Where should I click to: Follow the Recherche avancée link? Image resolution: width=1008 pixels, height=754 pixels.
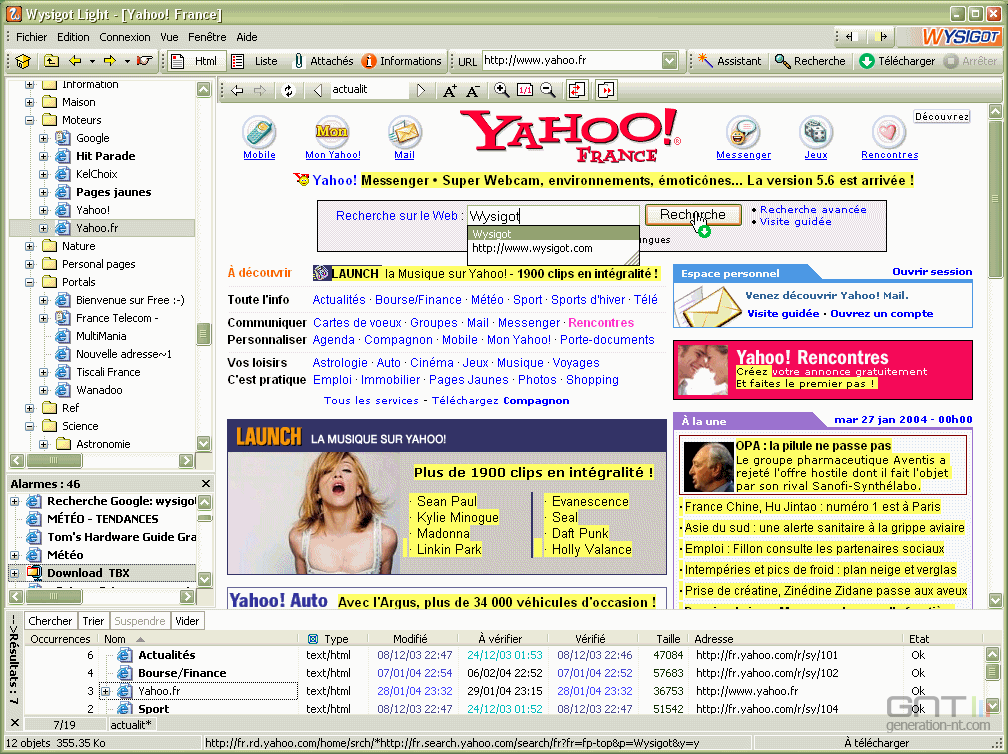pos(813,210)
